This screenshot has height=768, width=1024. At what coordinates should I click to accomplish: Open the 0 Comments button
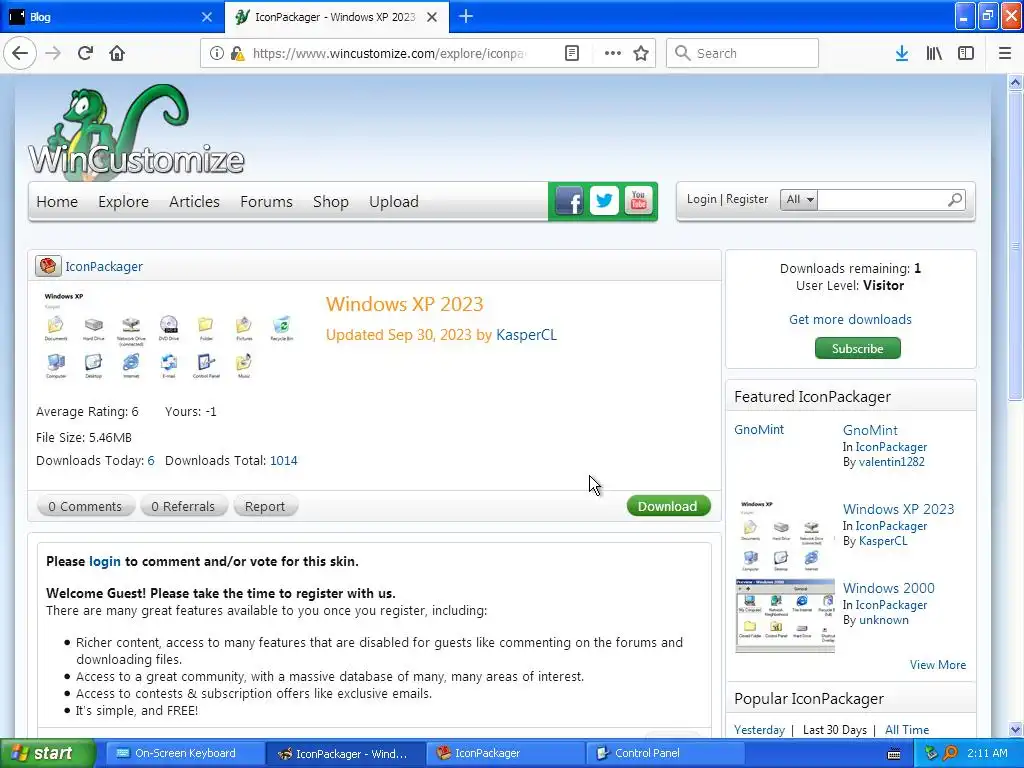(86, 506)
